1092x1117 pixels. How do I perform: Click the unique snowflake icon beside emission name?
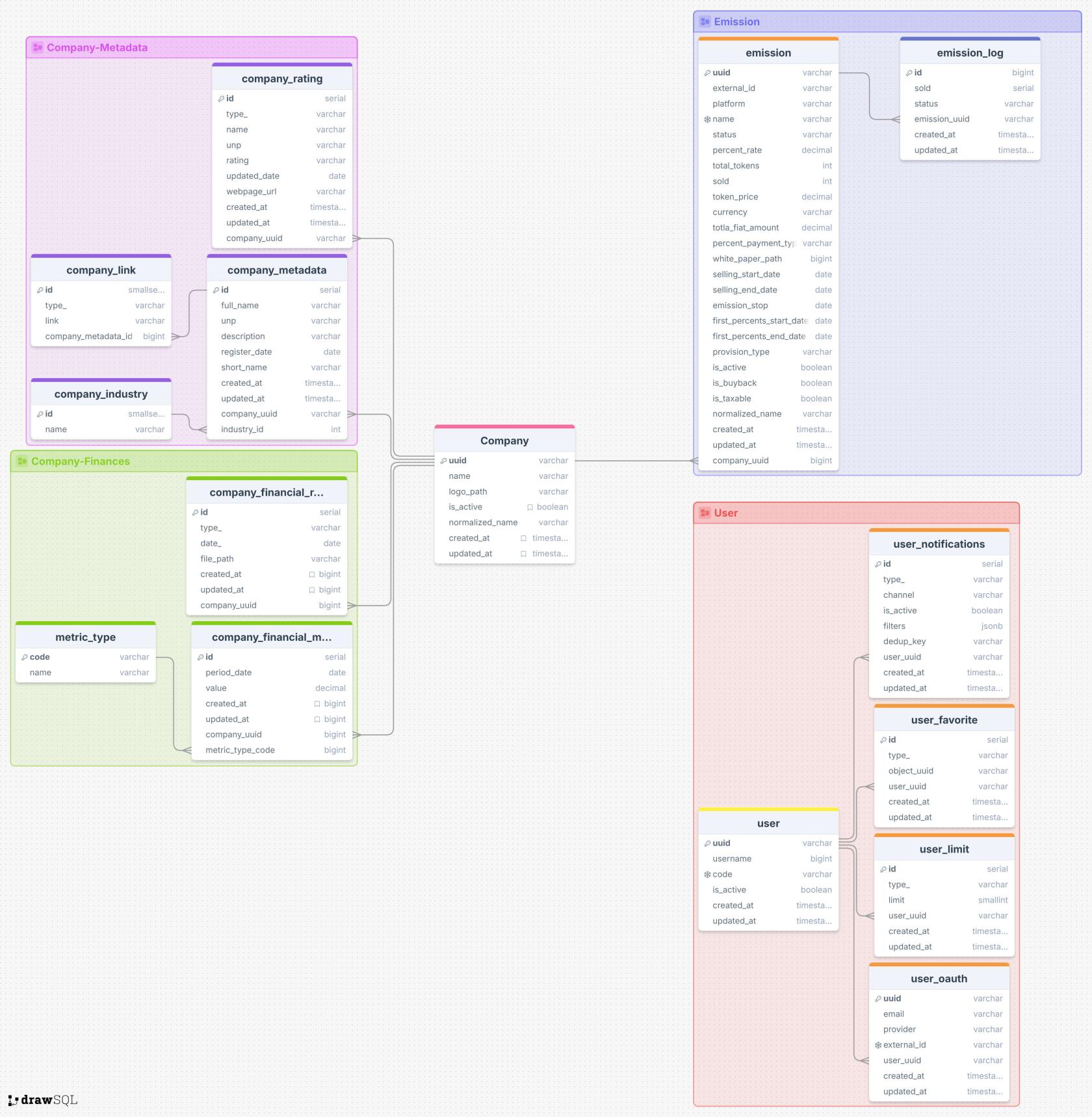click(x=707, y=119)
